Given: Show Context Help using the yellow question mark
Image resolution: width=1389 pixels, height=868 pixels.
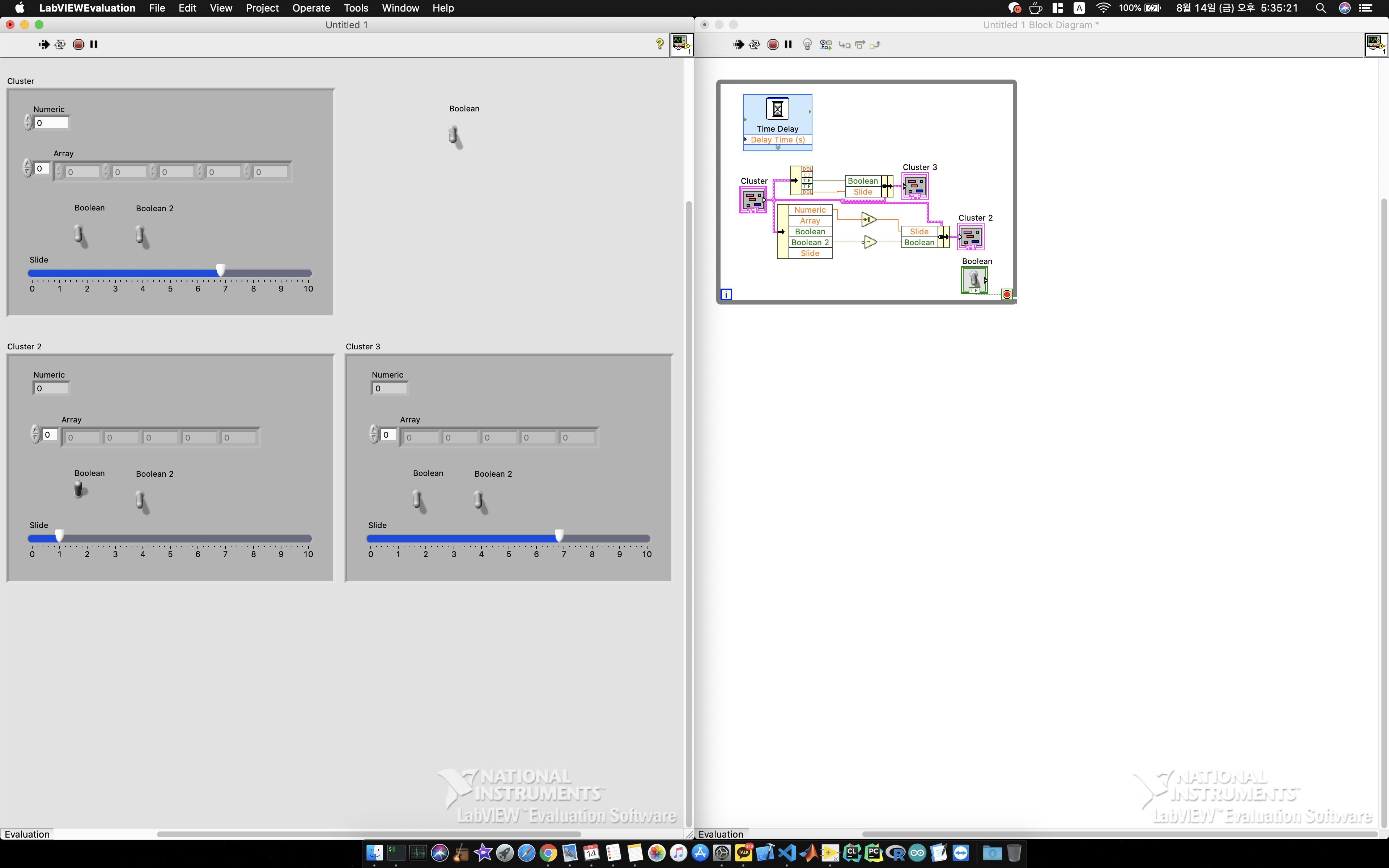Looking at the screenshot, I should tap(659, 44).
